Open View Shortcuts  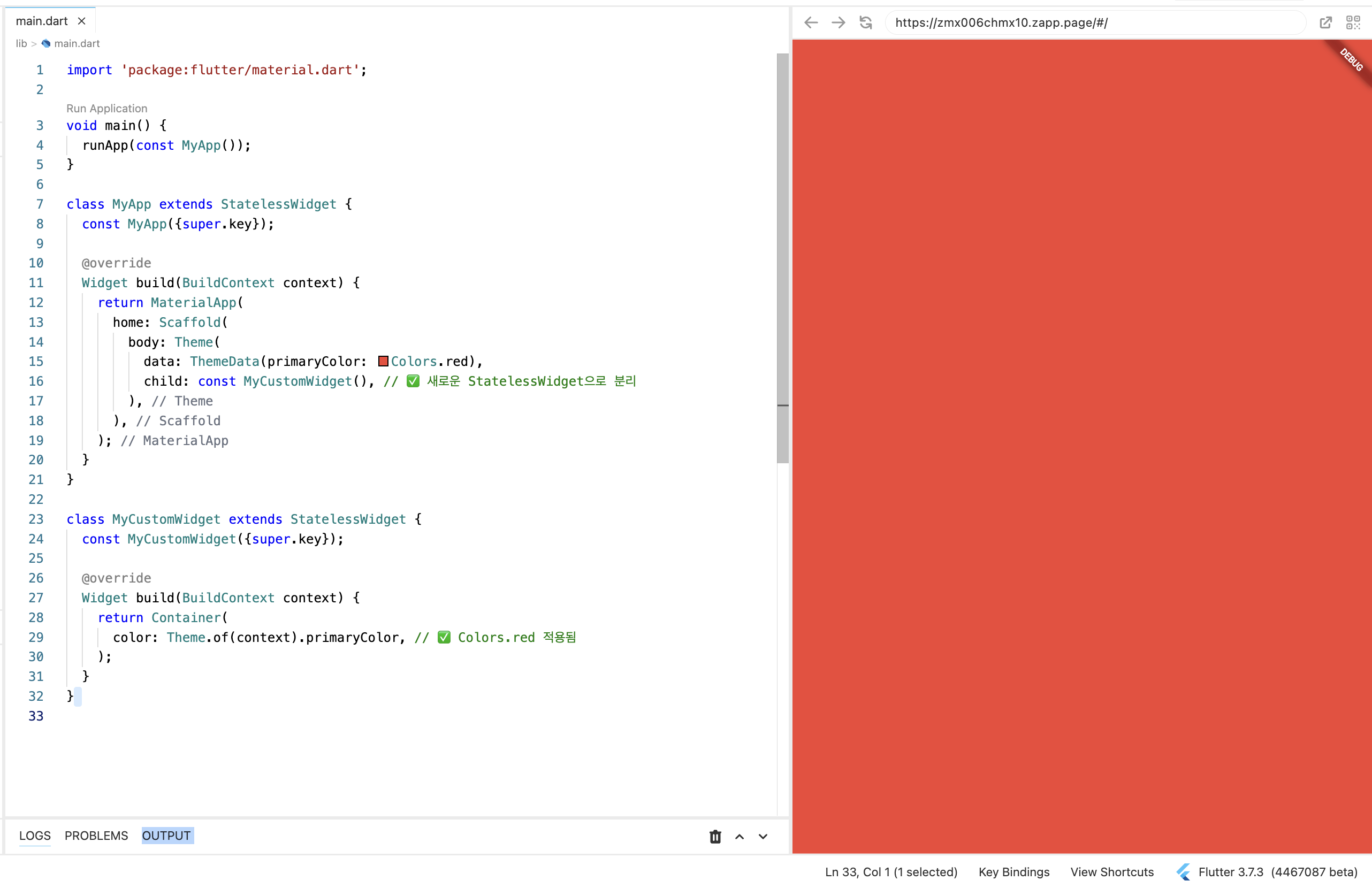click(1112, 872)
